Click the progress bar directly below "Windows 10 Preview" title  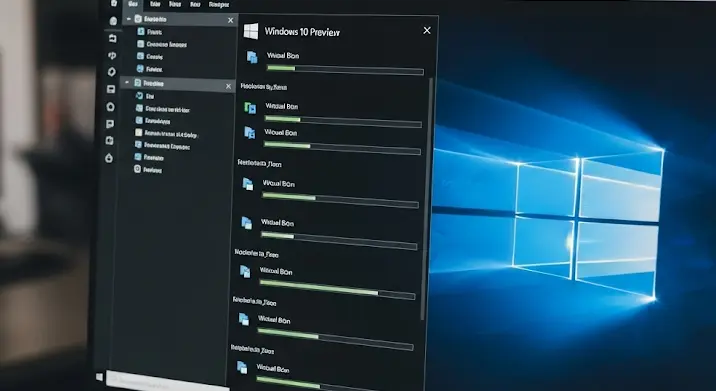click(345, 69)
